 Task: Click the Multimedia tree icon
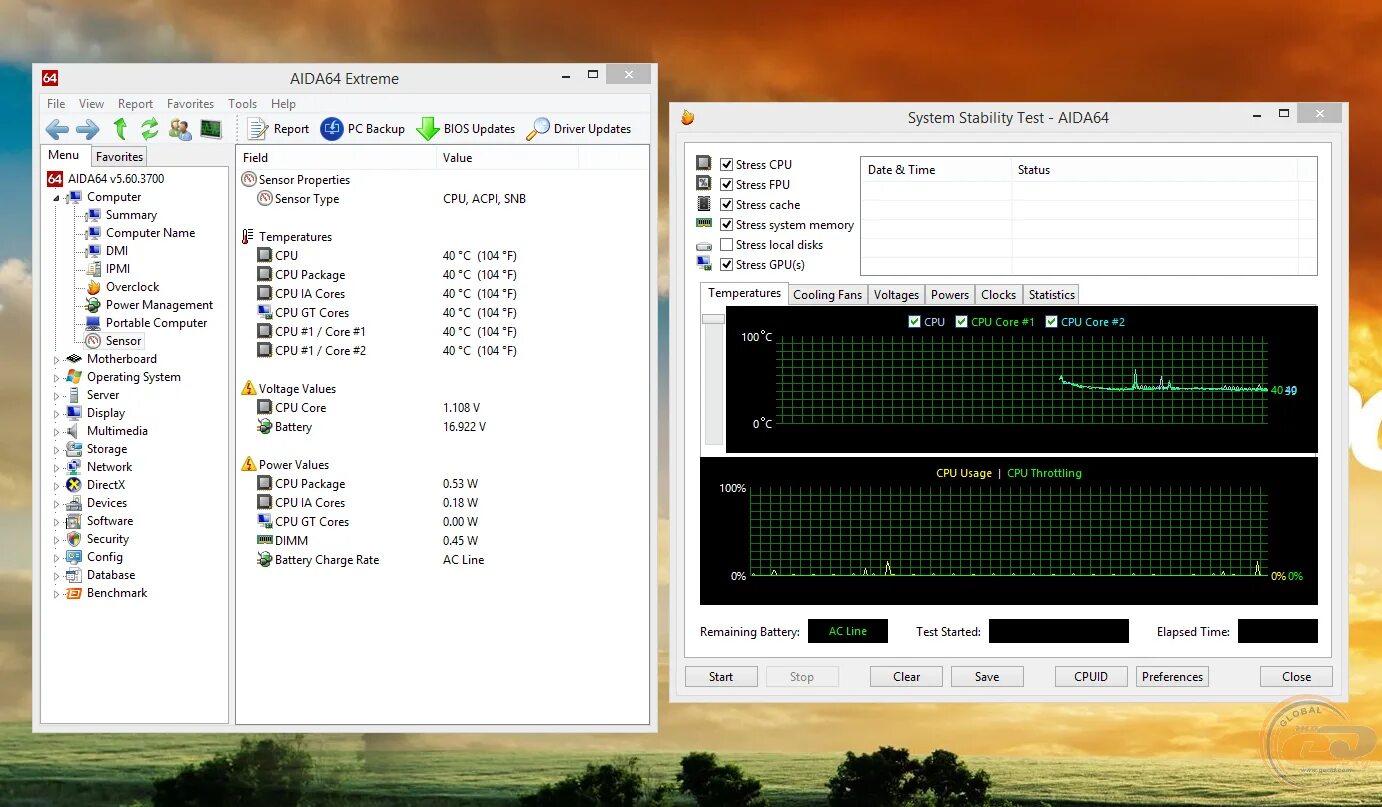tap(73, 431)
